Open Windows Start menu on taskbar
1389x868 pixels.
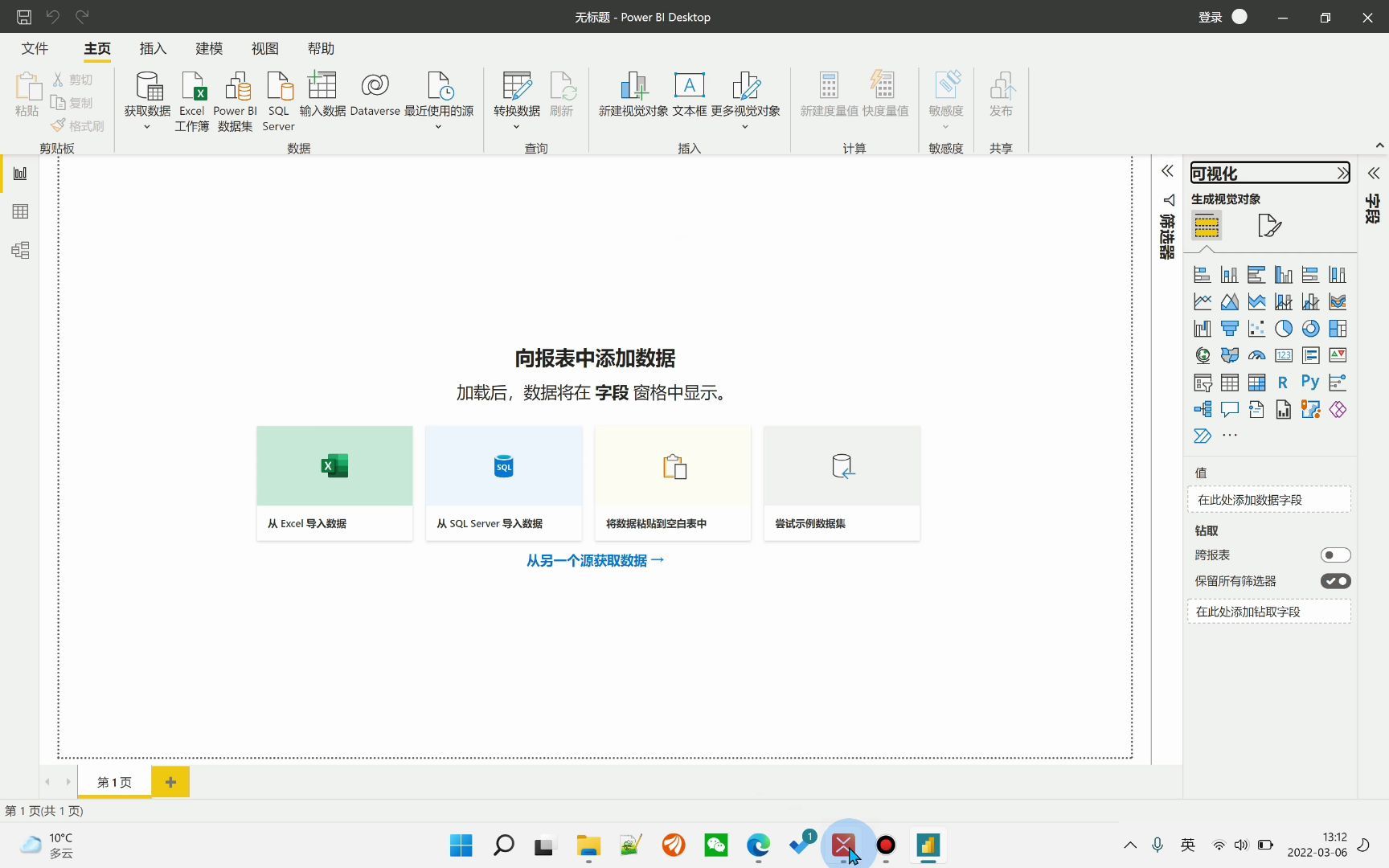pos(461,845)
